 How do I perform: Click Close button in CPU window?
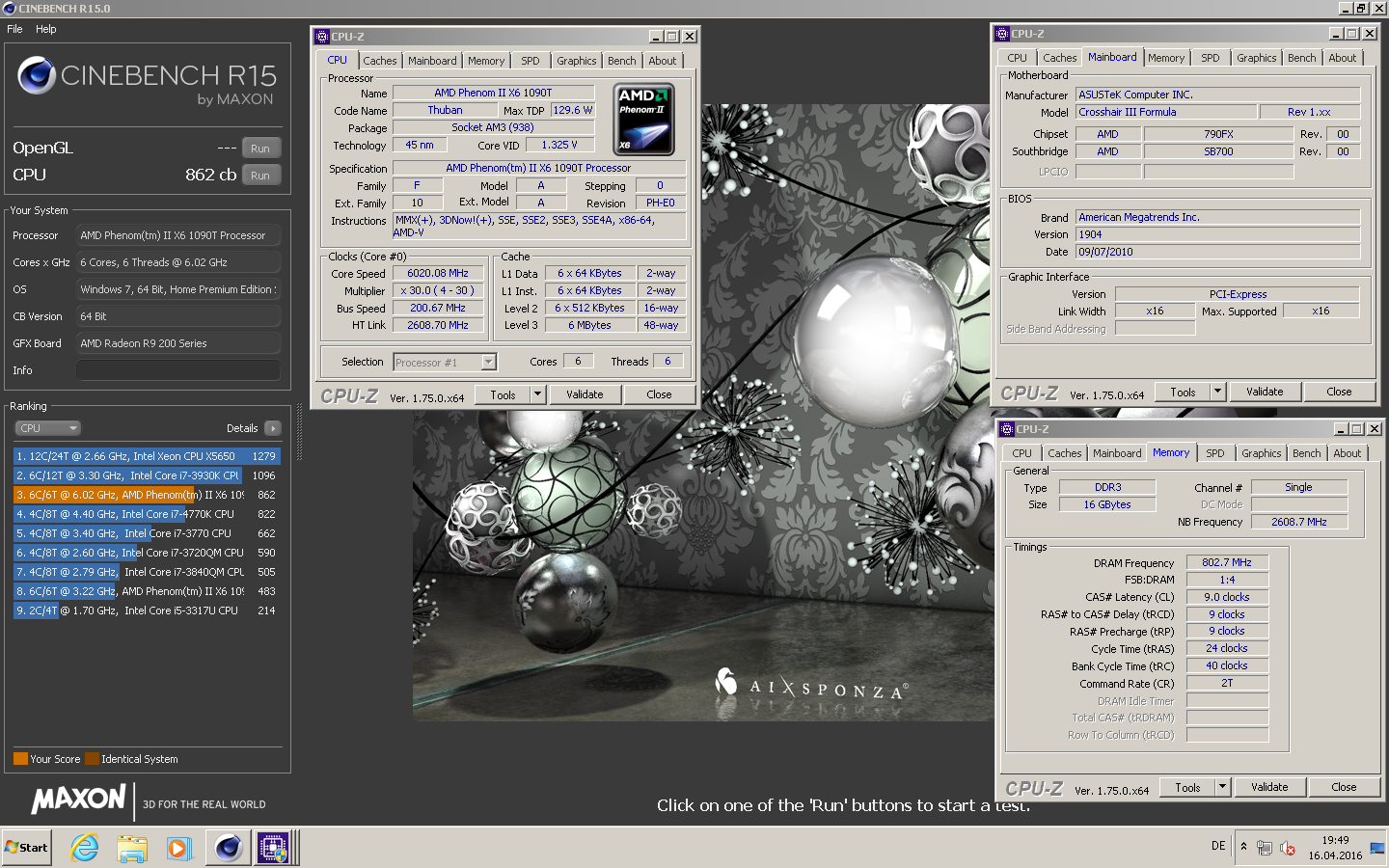tap(659, 394)
